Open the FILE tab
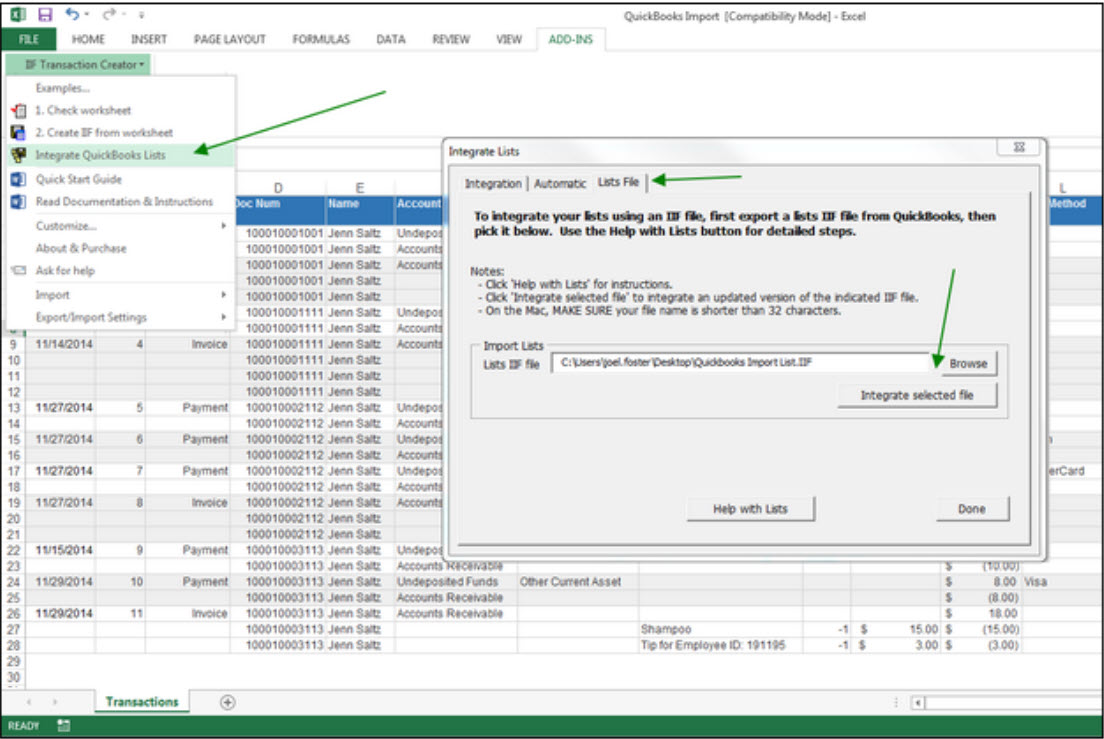The image size is (1104, 739). coord(29,39)
